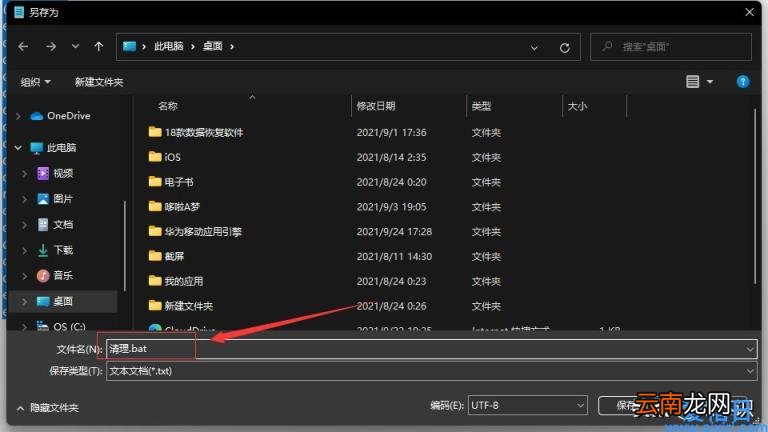The image size is (768, 432).
Task: Click the navigation pane scrollbar
Action: [x=125, y=245]
